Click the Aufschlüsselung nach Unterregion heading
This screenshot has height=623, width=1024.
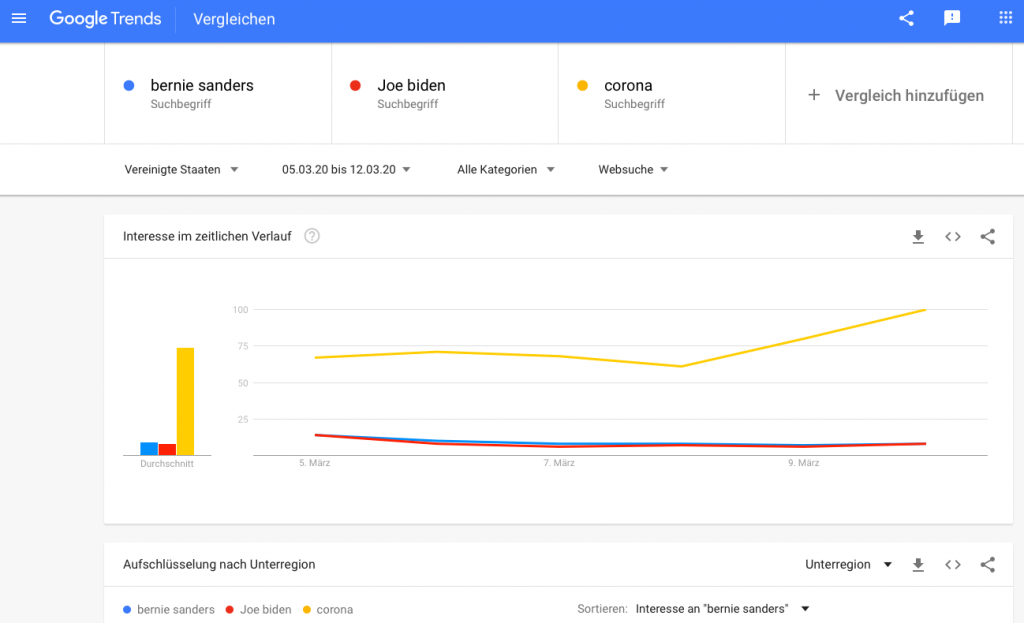coord(219,564)
